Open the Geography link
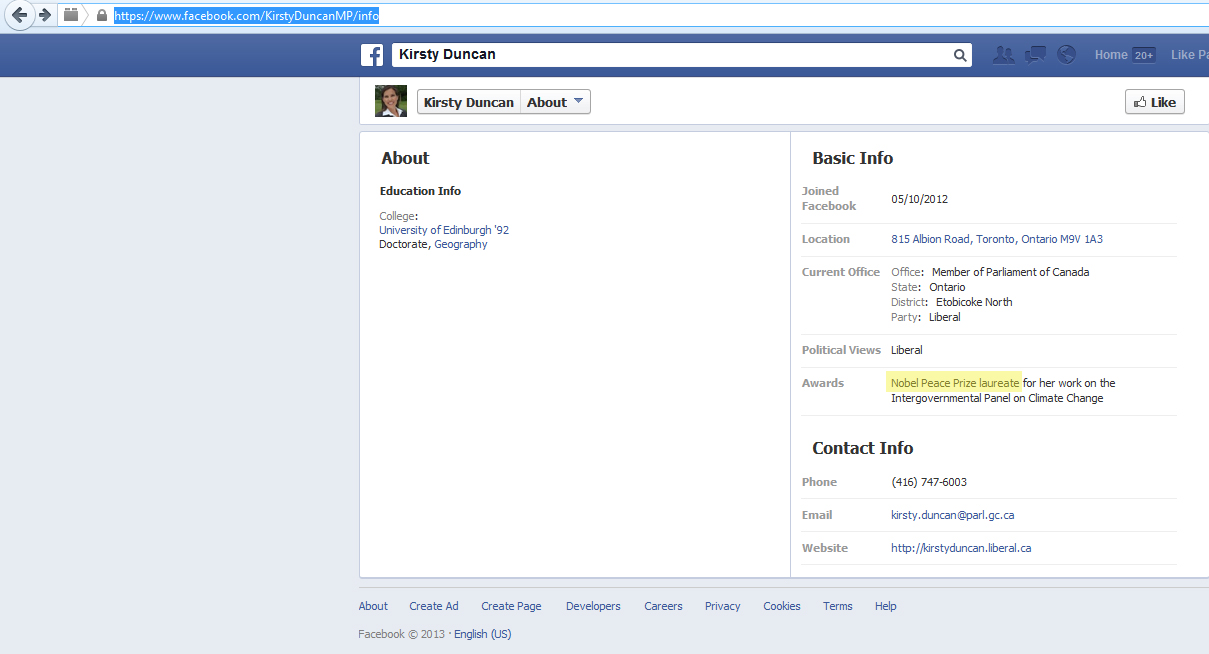The height and width of the screenshot is (654, 1209). click(x=460, y=244)
